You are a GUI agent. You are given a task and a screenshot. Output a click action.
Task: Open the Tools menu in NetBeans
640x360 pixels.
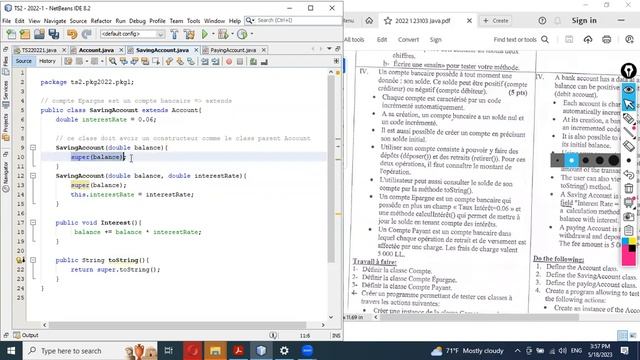pos(193,21)
